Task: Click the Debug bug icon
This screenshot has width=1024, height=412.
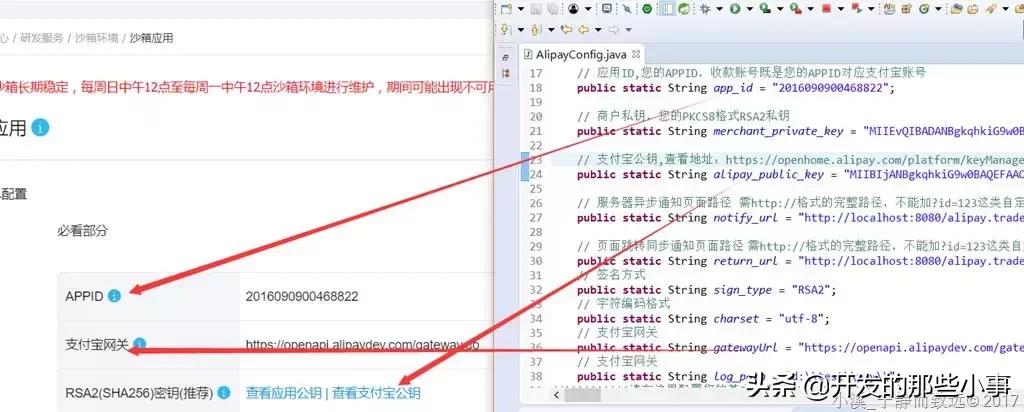Action: coord(705,8)
